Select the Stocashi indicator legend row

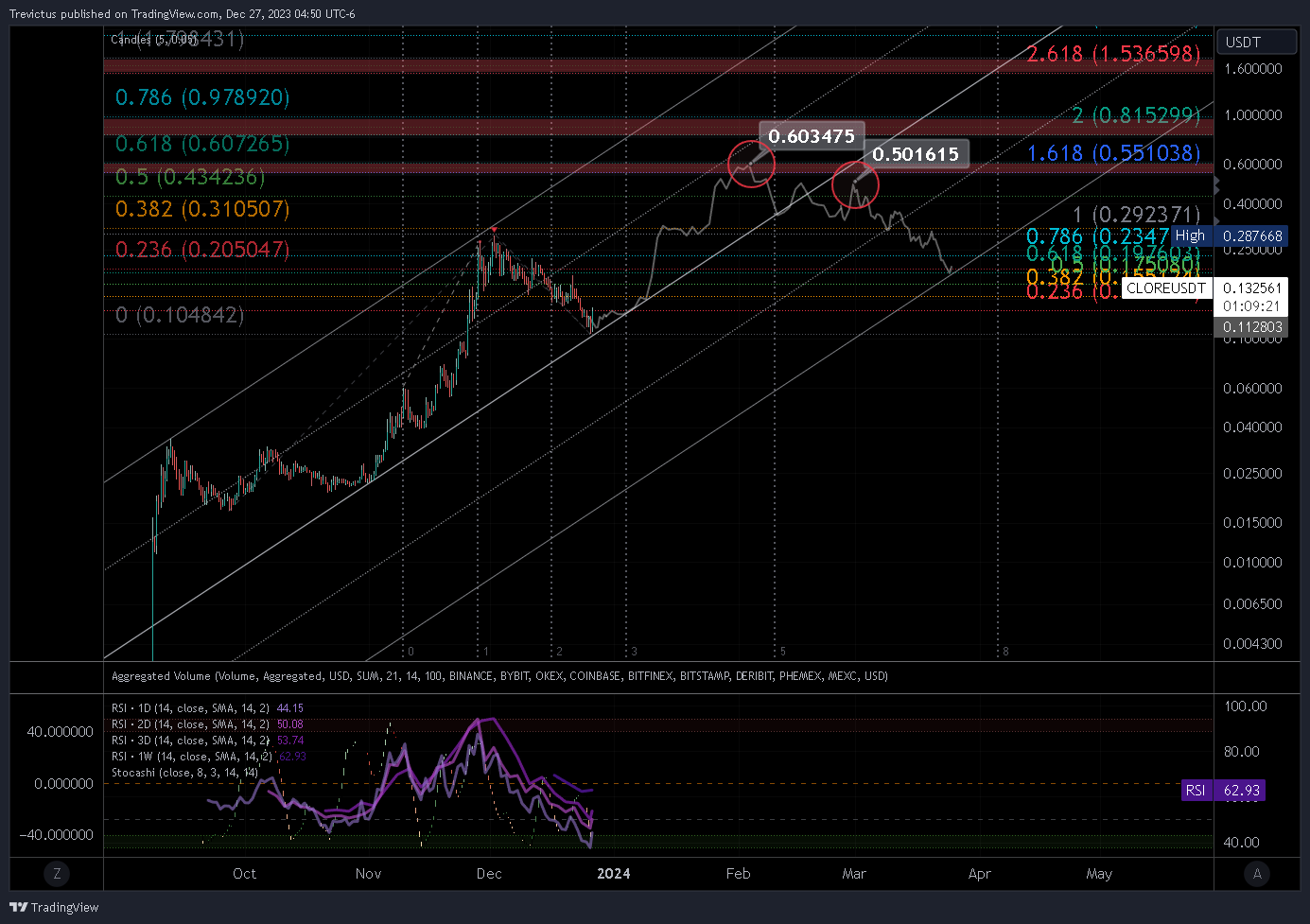click(x=185, y=773)
